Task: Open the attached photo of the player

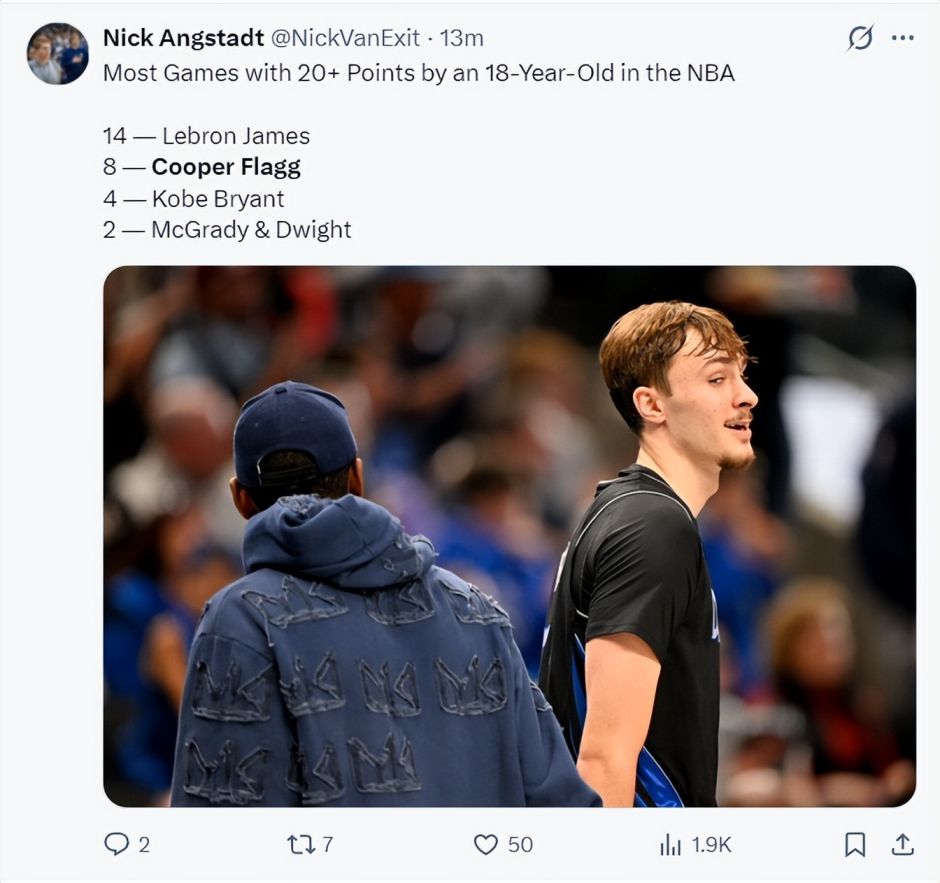Action: 509,536
